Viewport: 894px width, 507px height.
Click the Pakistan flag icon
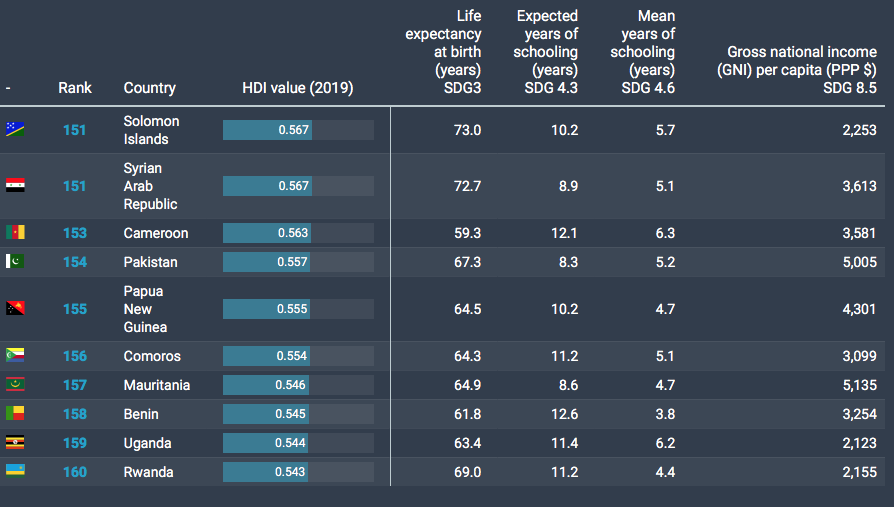[x=15, y=262]
